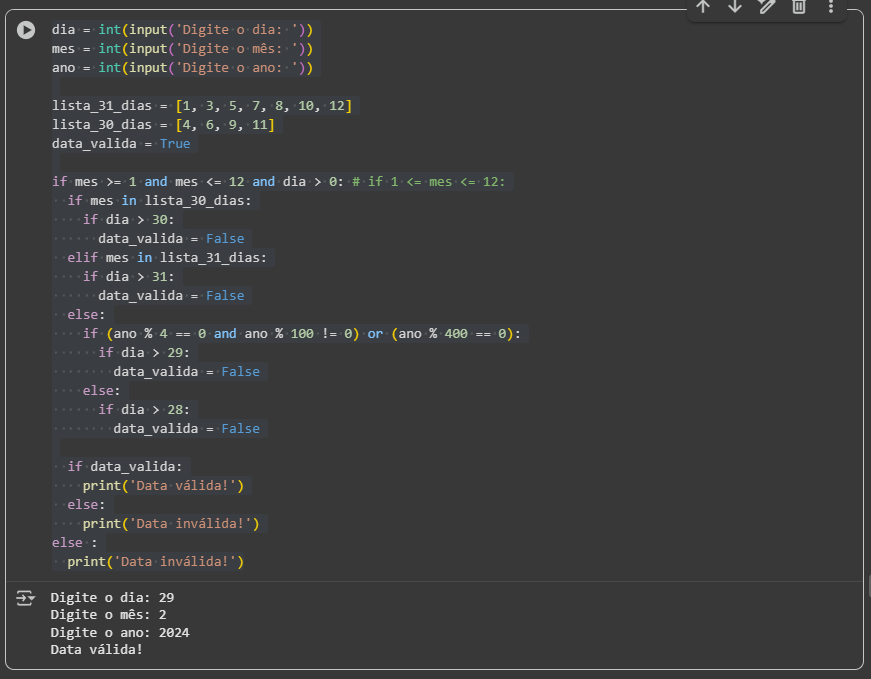Click the print('Data válida!') statement
Viewport: 871px width, 679px height.
(x=163, y=486)
